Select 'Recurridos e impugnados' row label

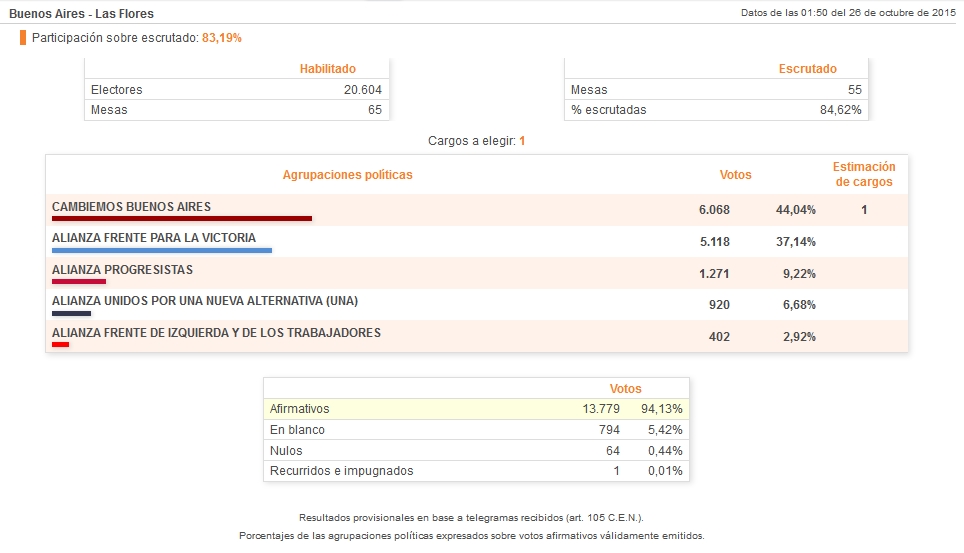pos(341,471)
